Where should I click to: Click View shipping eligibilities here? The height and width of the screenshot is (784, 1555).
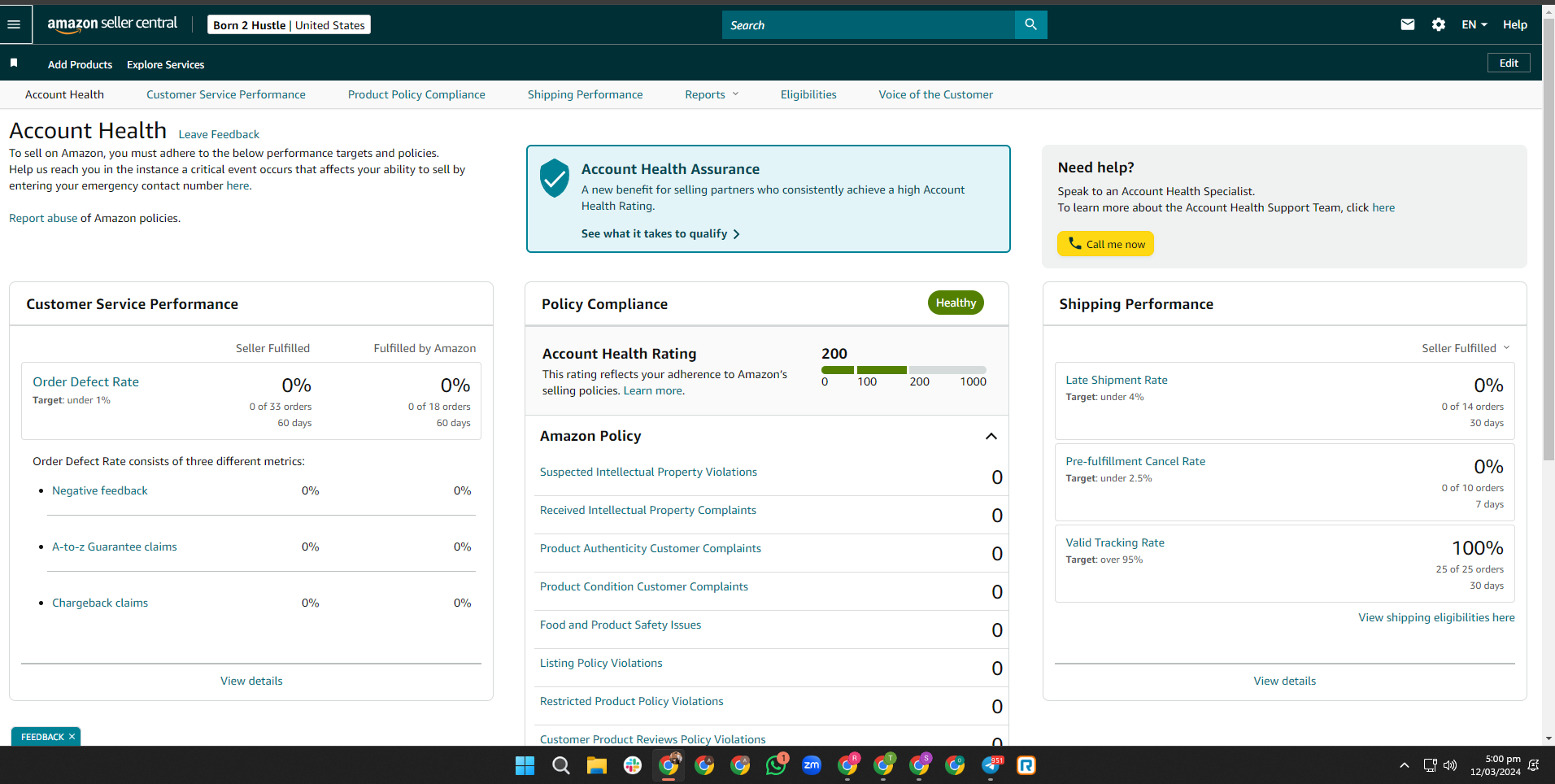[1436, 617]
